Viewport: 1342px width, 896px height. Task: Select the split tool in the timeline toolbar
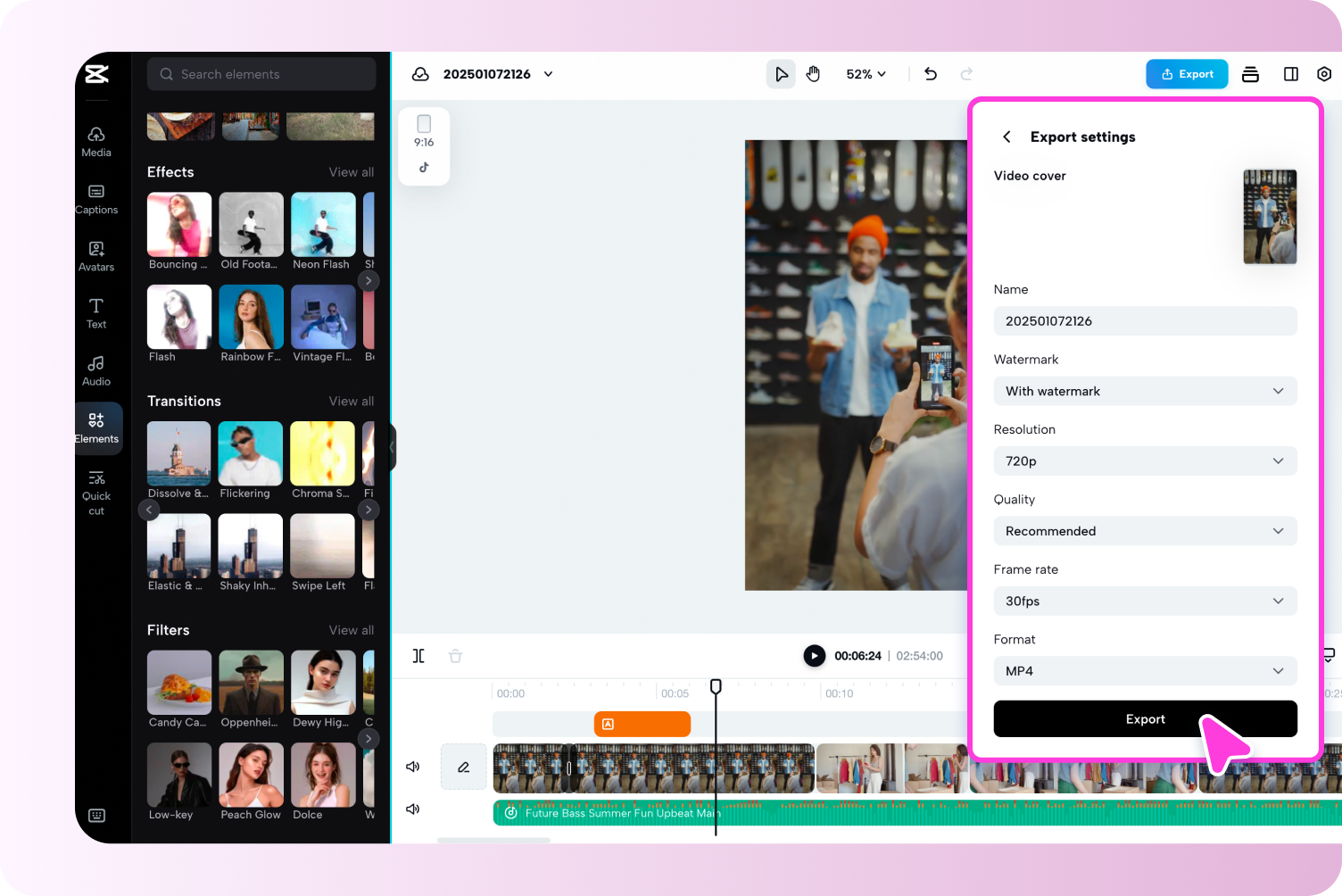pos(418,655)
